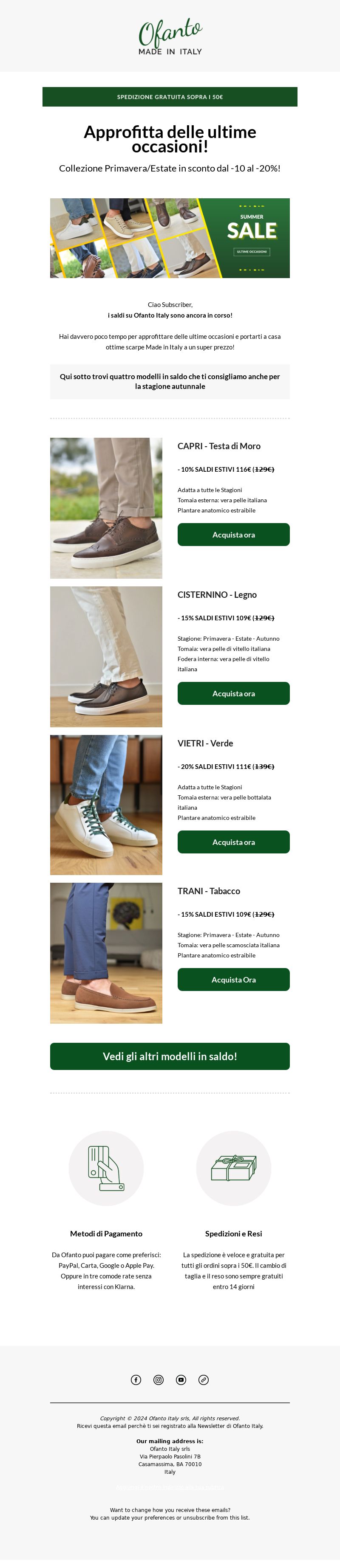
Task: Open the TRANI suede loafer photo
Action: pyautogui.click(x=106, y=953)
